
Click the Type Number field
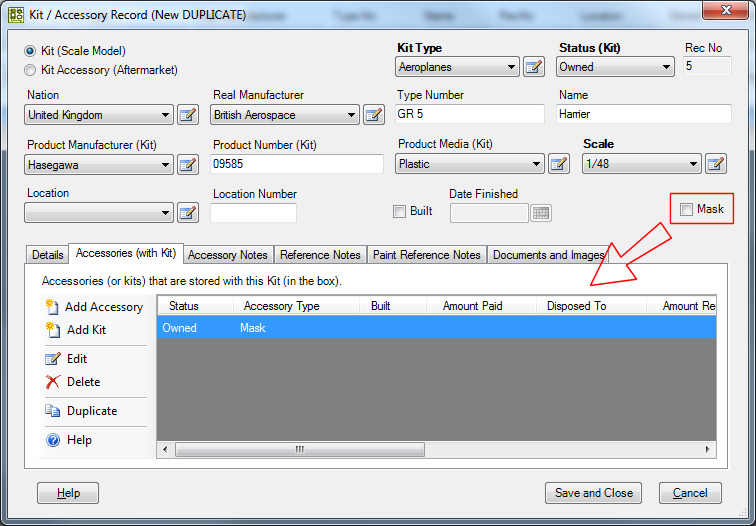click(470, 114)
